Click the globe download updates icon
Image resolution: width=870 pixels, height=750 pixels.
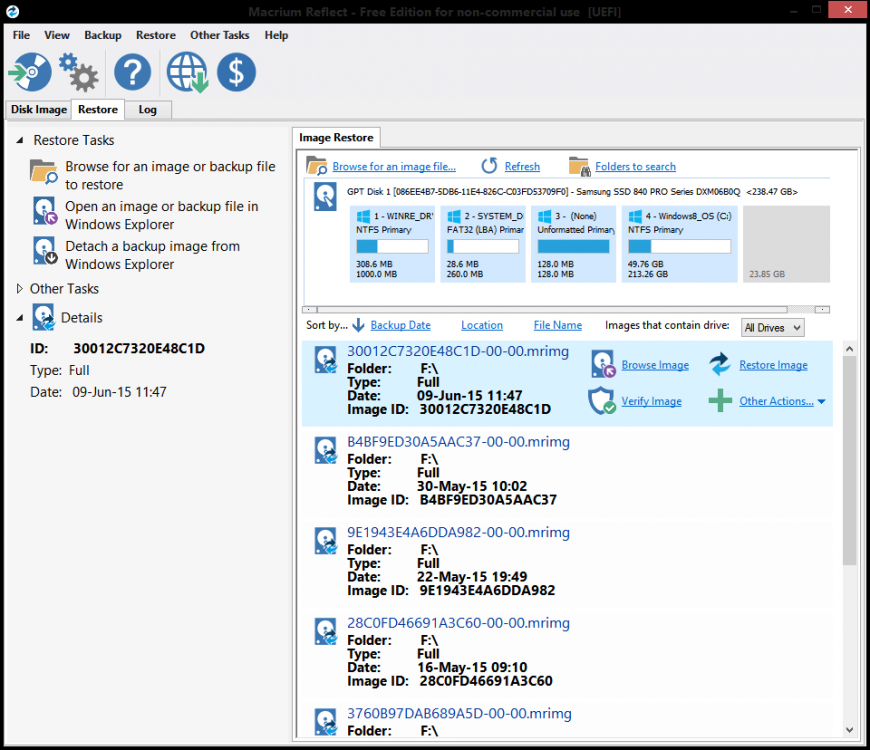click(188, 72)
